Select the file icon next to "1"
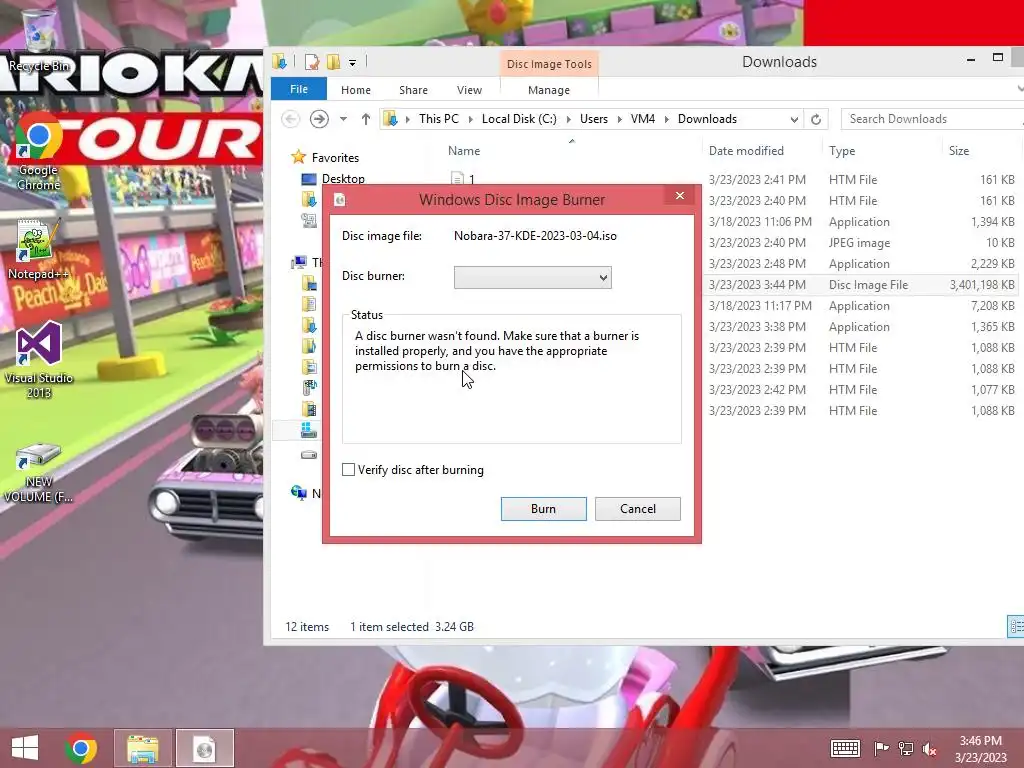This screenshot has width=1024, height=768. pyautogui.click(x=457, y=178)
